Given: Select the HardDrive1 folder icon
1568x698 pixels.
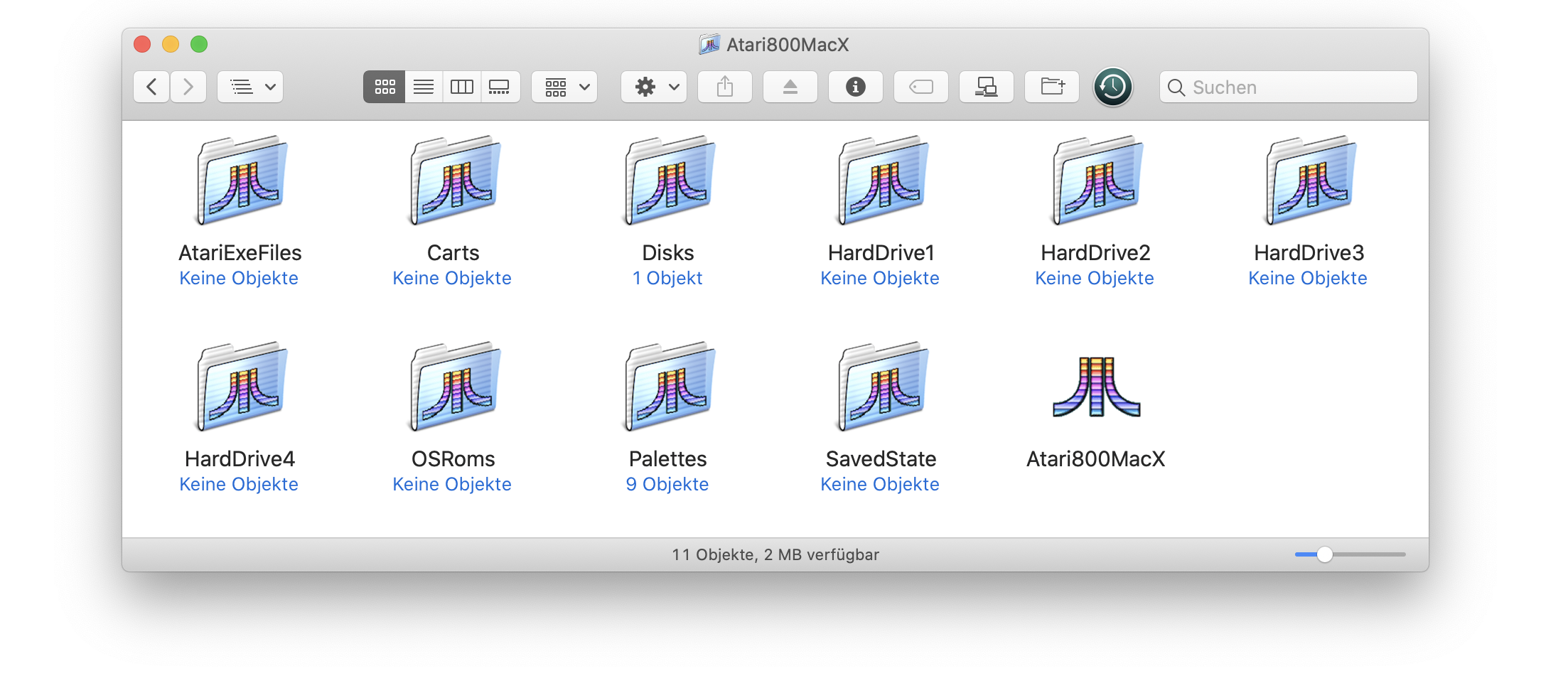Looking at the screenshot, I should click(x=883, y=181).
